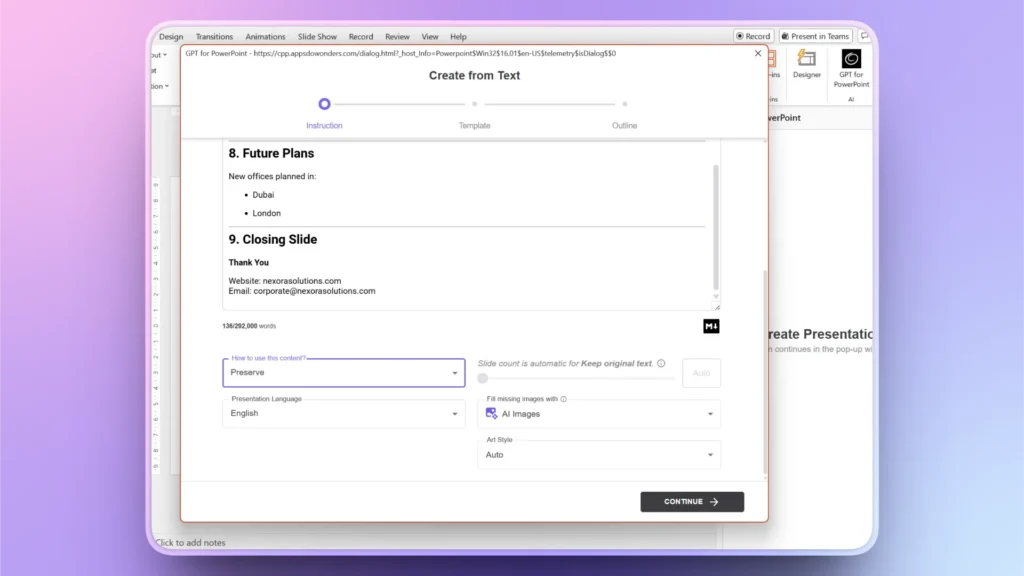This screenshot has width=1024, height=576.
Task: Open the Design ribbon tab
Action: tap(171, 37)
